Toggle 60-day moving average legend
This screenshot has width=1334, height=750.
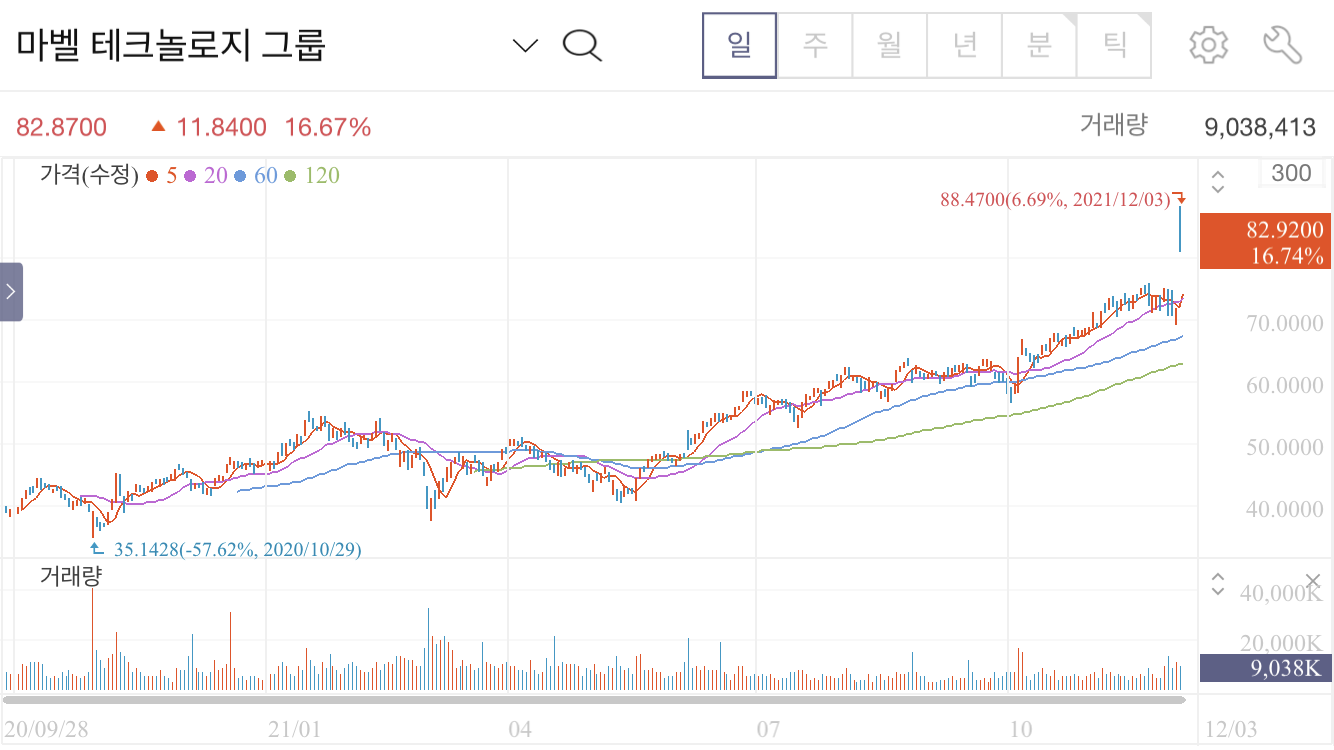click(x=256, y=176)
